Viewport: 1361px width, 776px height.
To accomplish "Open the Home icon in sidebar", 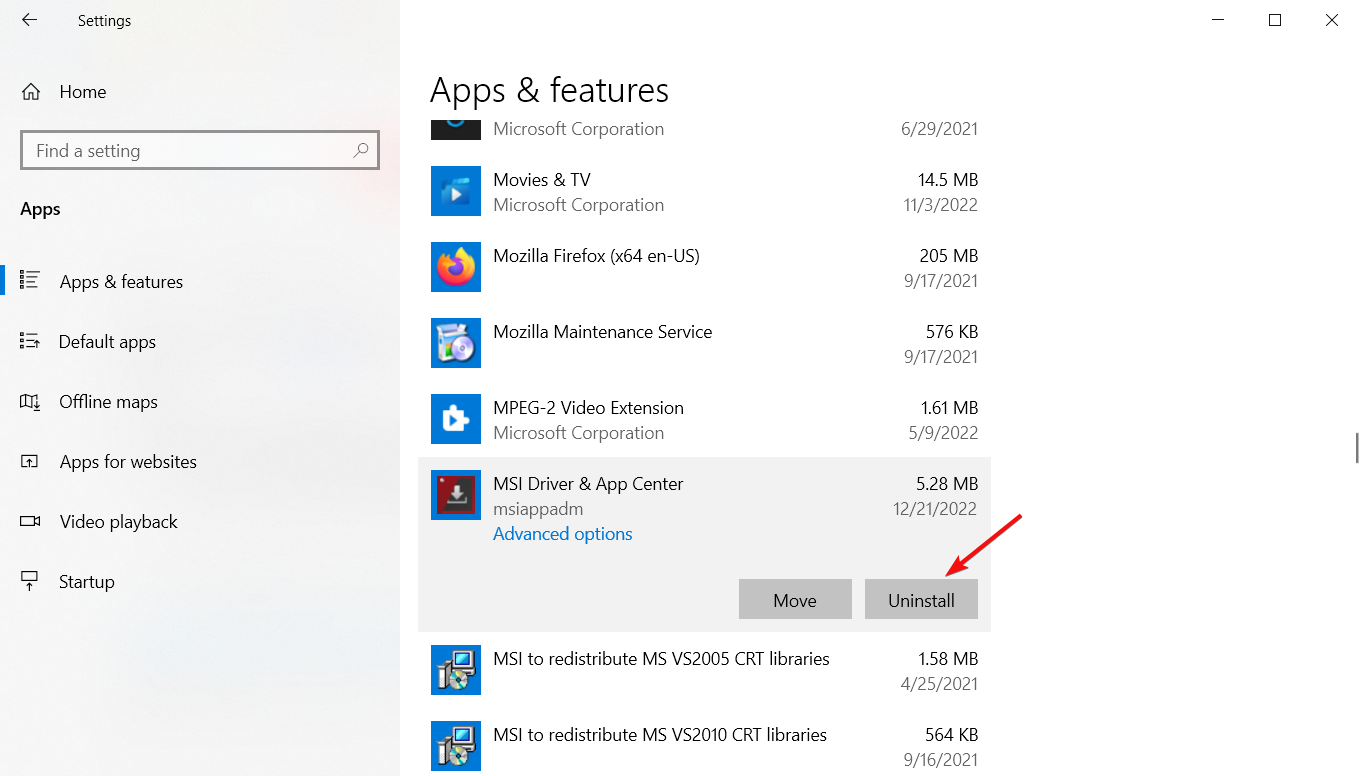I will click(x=31, y=92).
